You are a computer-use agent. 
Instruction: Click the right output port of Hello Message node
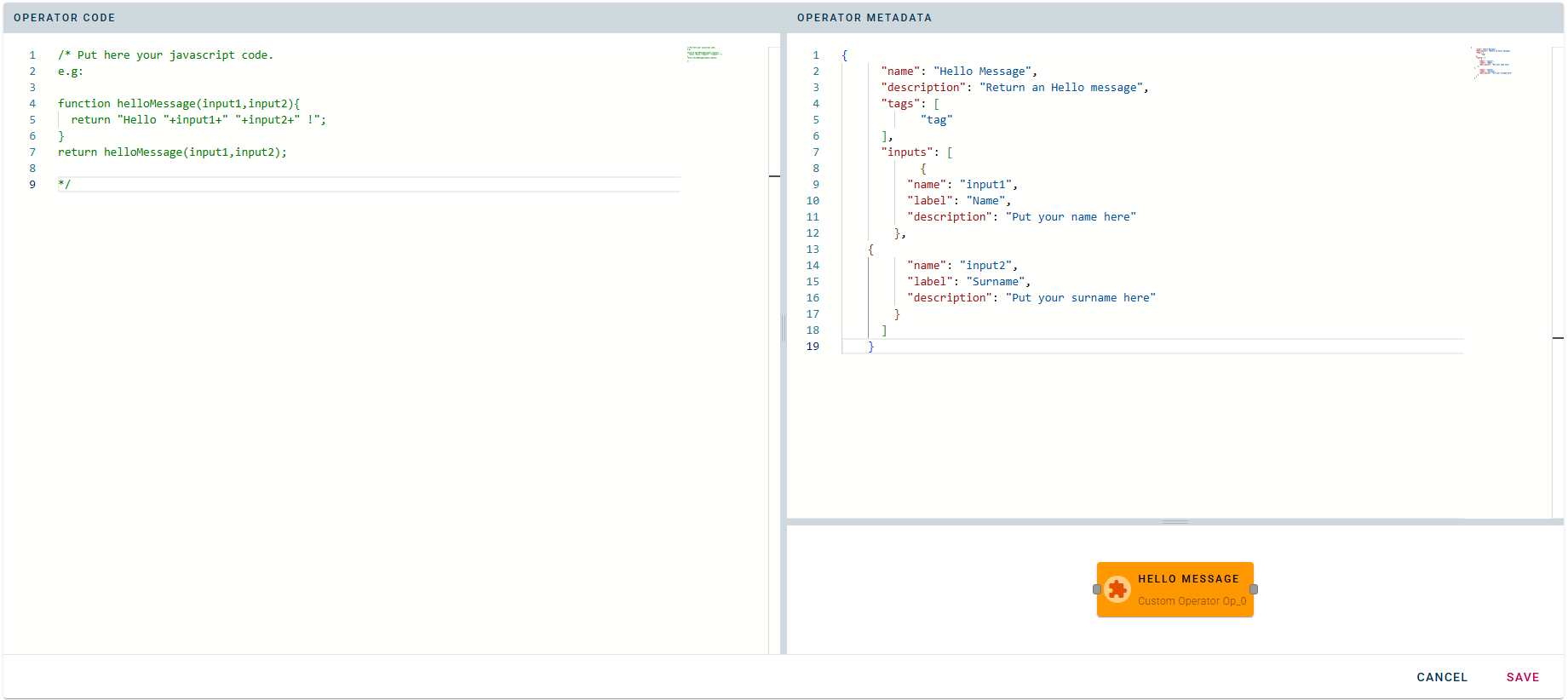click(1254, 589)
